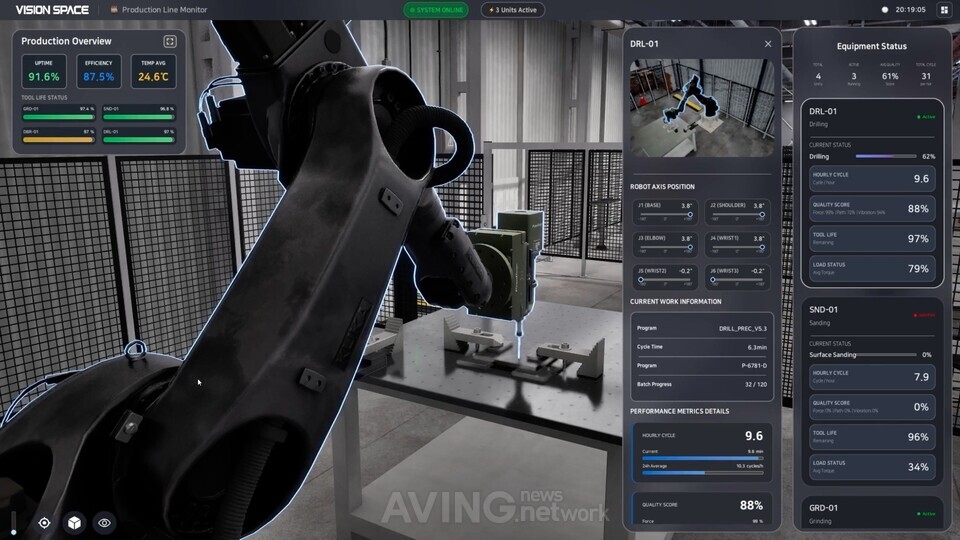Click the System Online status badge
This screenshot has height=540, width=960.
[x=436, y=10]
